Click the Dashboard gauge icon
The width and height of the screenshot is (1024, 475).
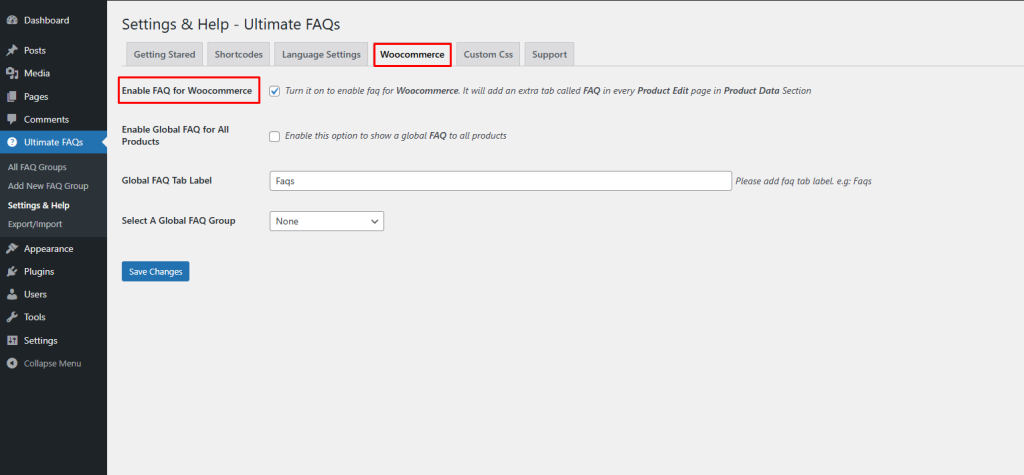[12, 20]
